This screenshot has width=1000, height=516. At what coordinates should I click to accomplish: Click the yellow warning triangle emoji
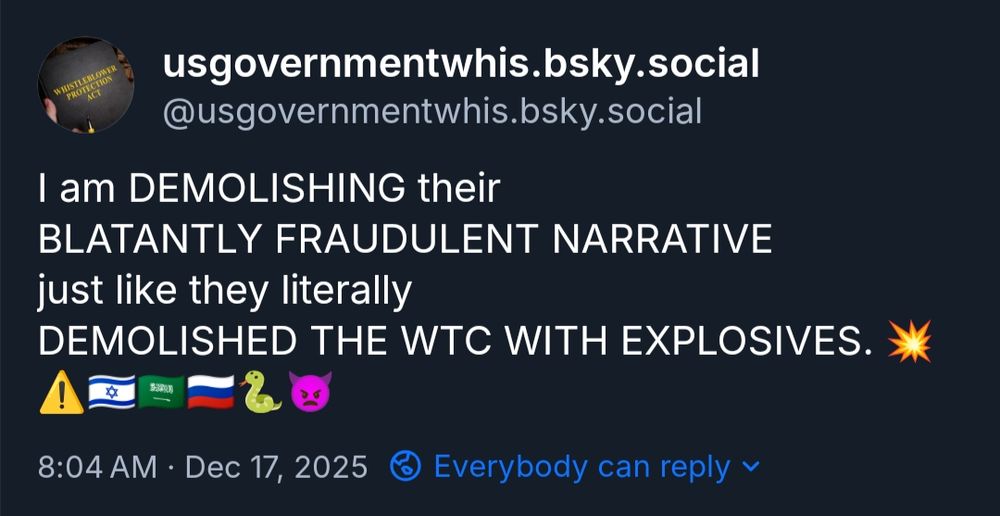(61, 393)
